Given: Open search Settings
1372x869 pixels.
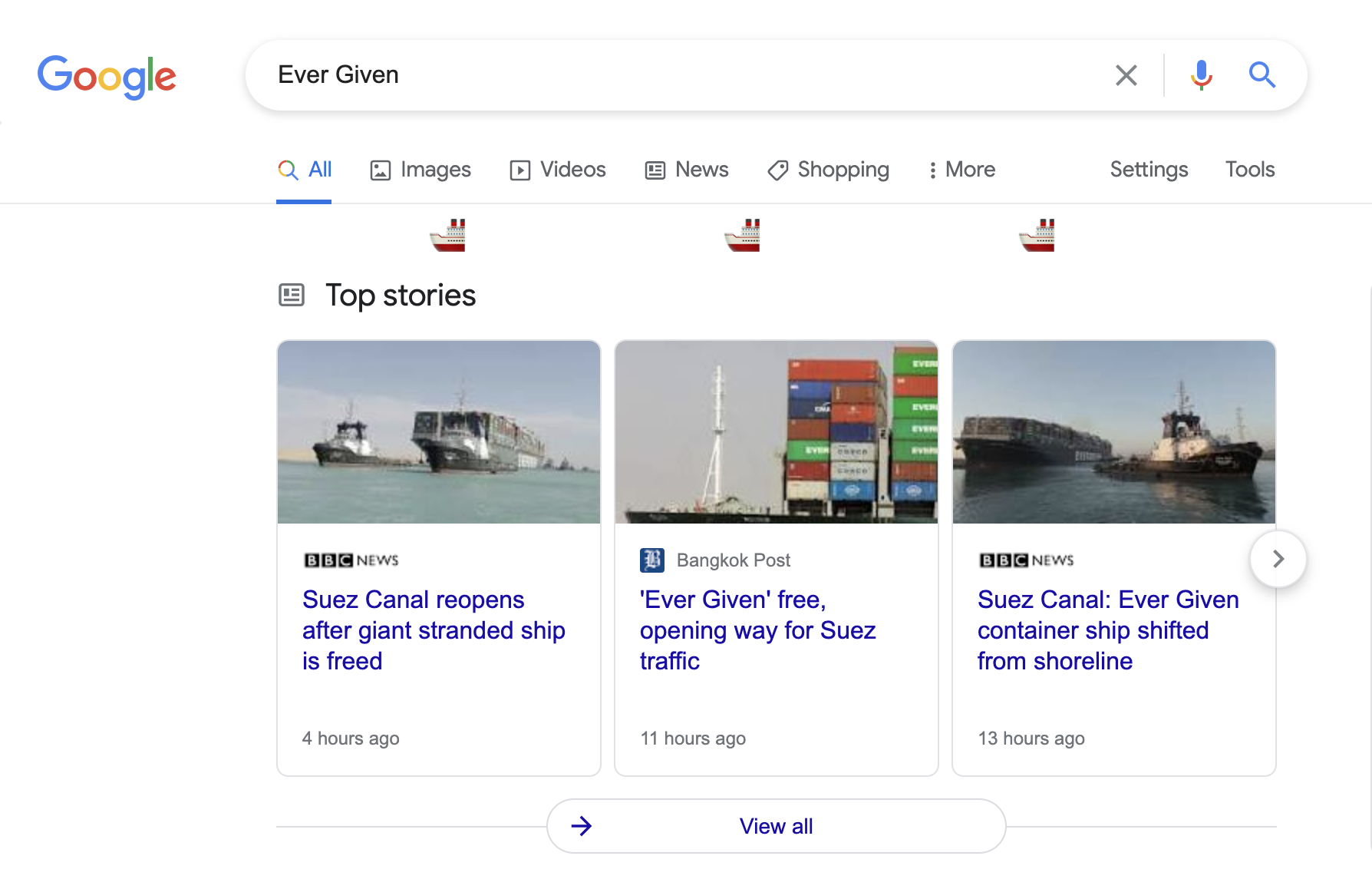Looking at the screenshot, I should (1149, 170).
